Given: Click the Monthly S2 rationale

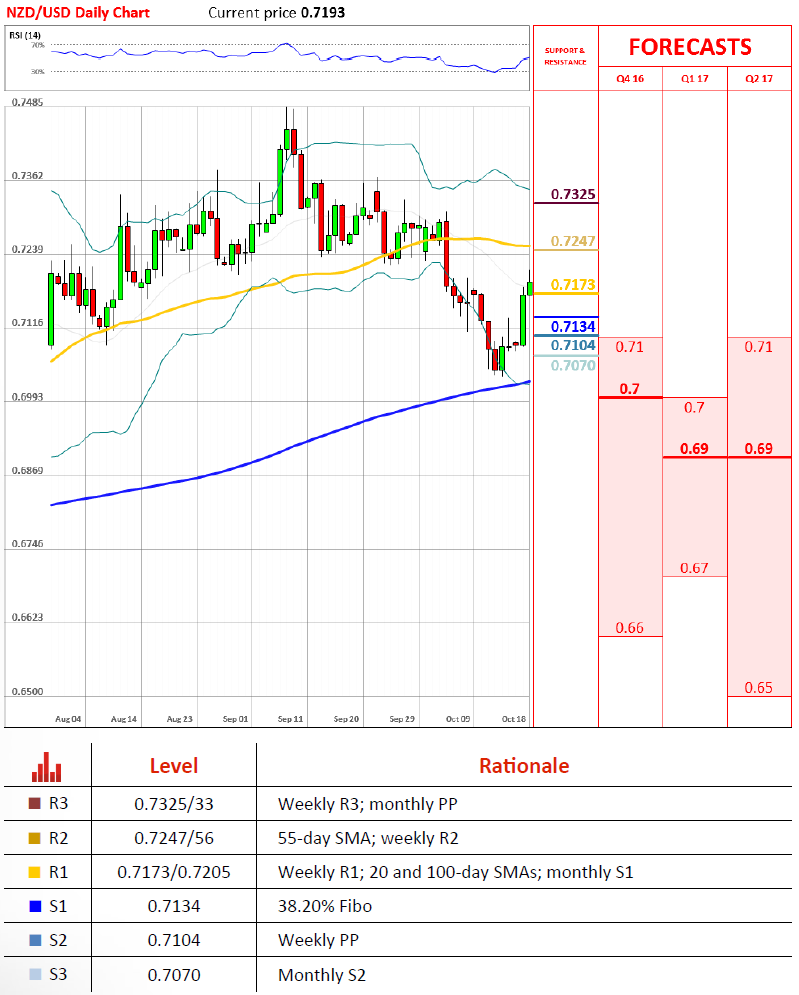Looking at the screenshot, I should (322, 975).
